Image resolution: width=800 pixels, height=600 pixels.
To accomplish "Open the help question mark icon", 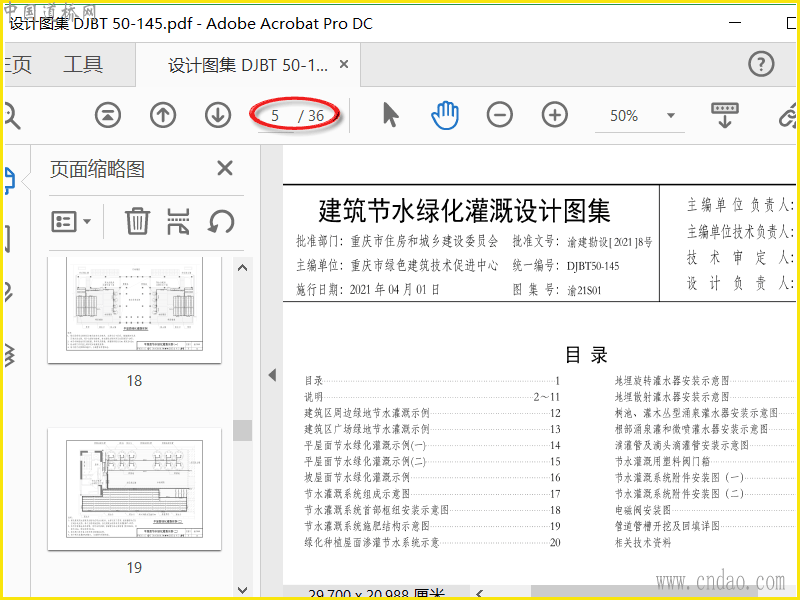I will (761, 64).
